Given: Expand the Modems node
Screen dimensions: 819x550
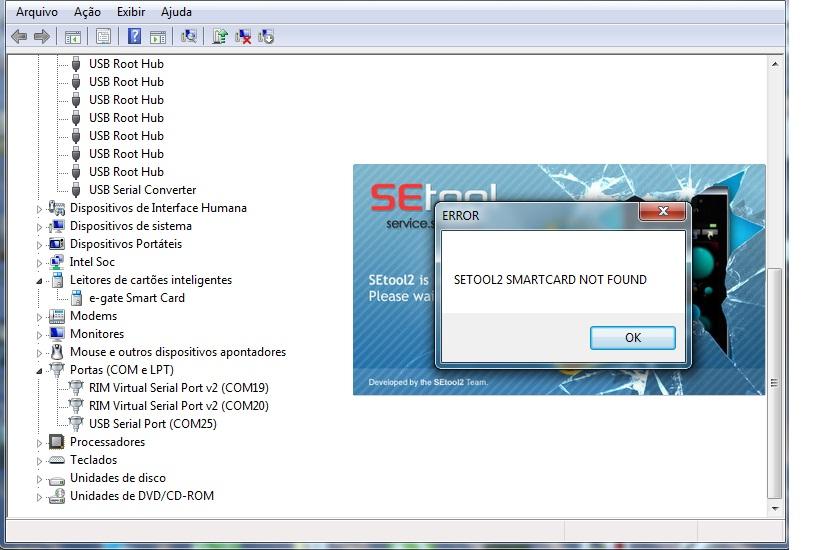Looking at the screenshot, I should click(x=39, y=317).
